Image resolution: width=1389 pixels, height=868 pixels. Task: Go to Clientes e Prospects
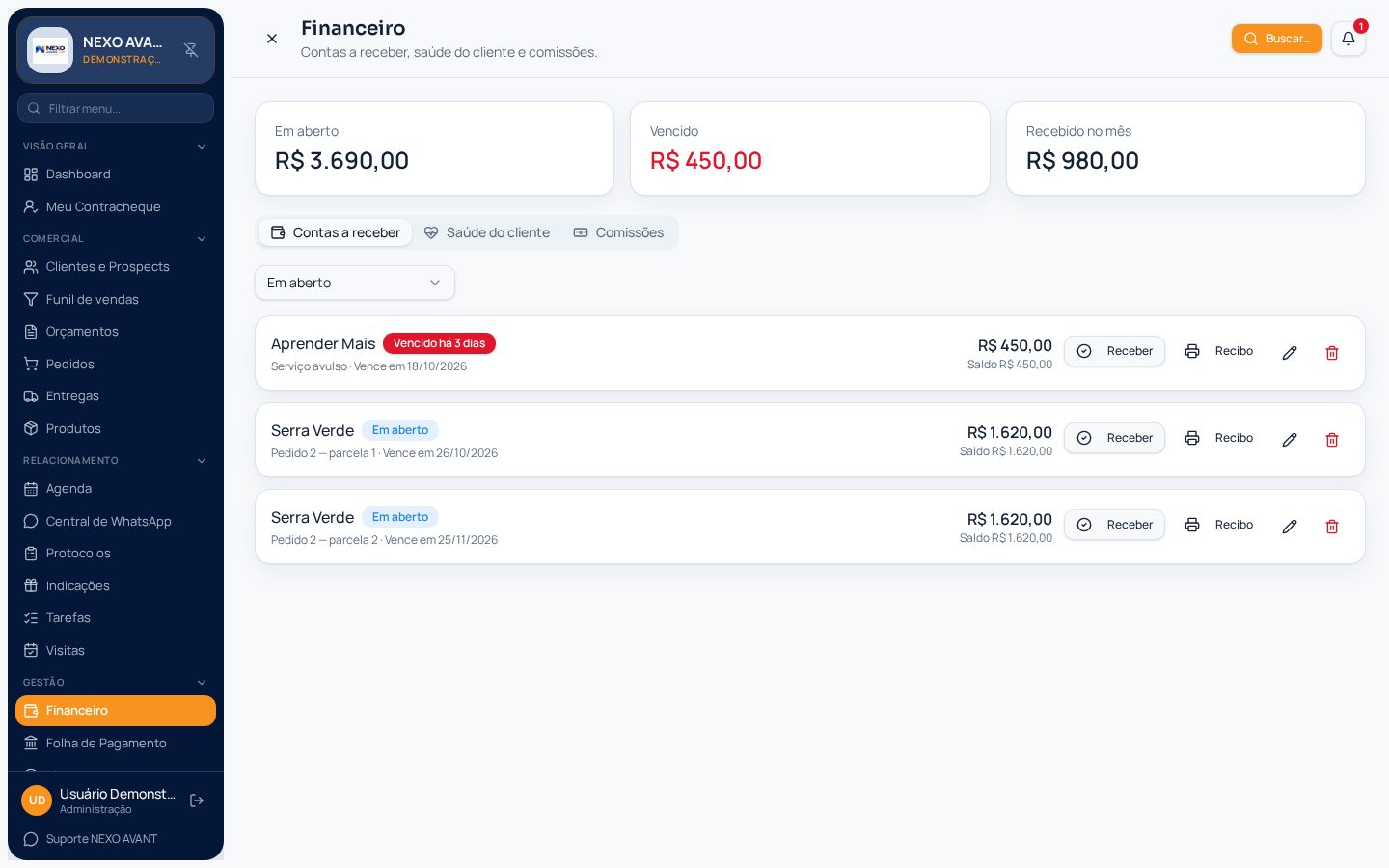[x=116, y=267]
